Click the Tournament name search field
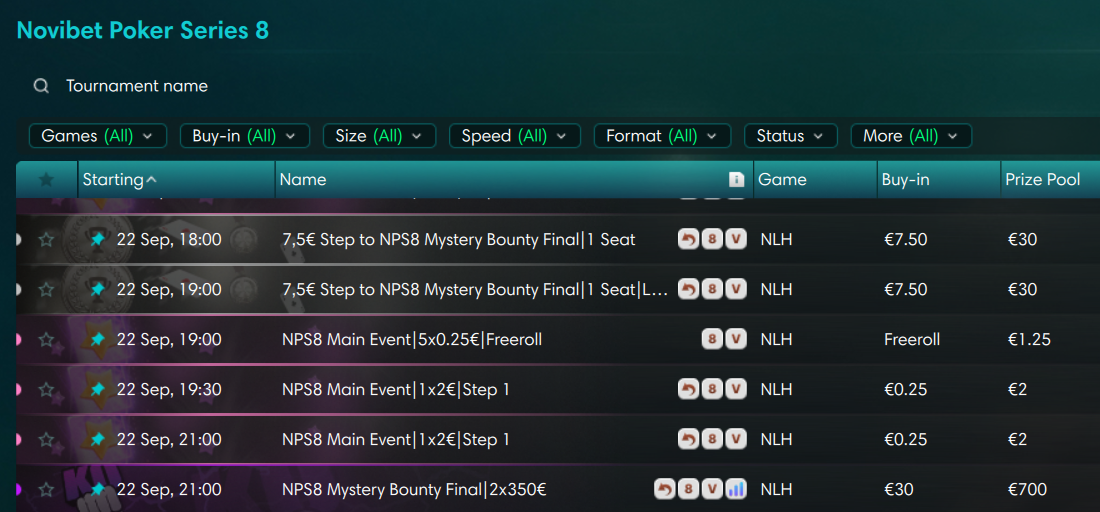Viewport: 1100px width, 512px height. 138,86
